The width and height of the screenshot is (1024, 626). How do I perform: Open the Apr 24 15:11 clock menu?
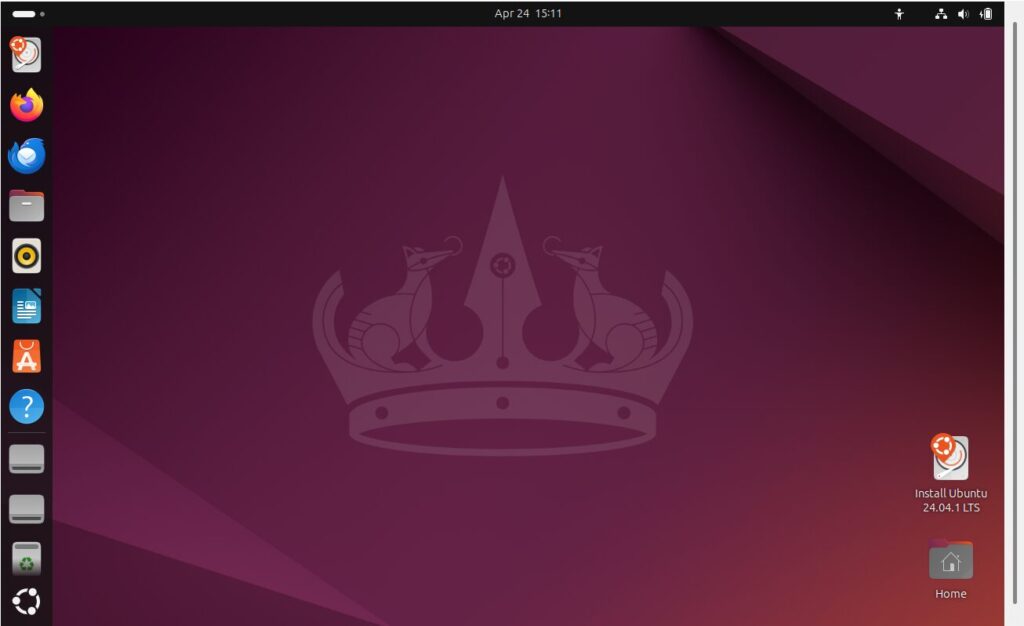528,14
